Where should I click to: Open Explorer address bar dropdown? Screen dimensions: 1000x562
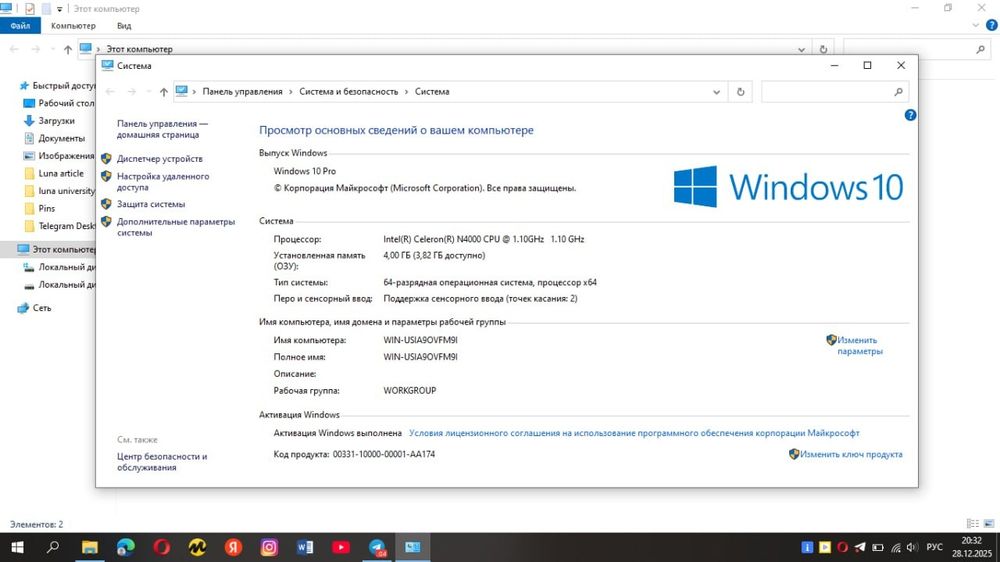click(801, 49)
